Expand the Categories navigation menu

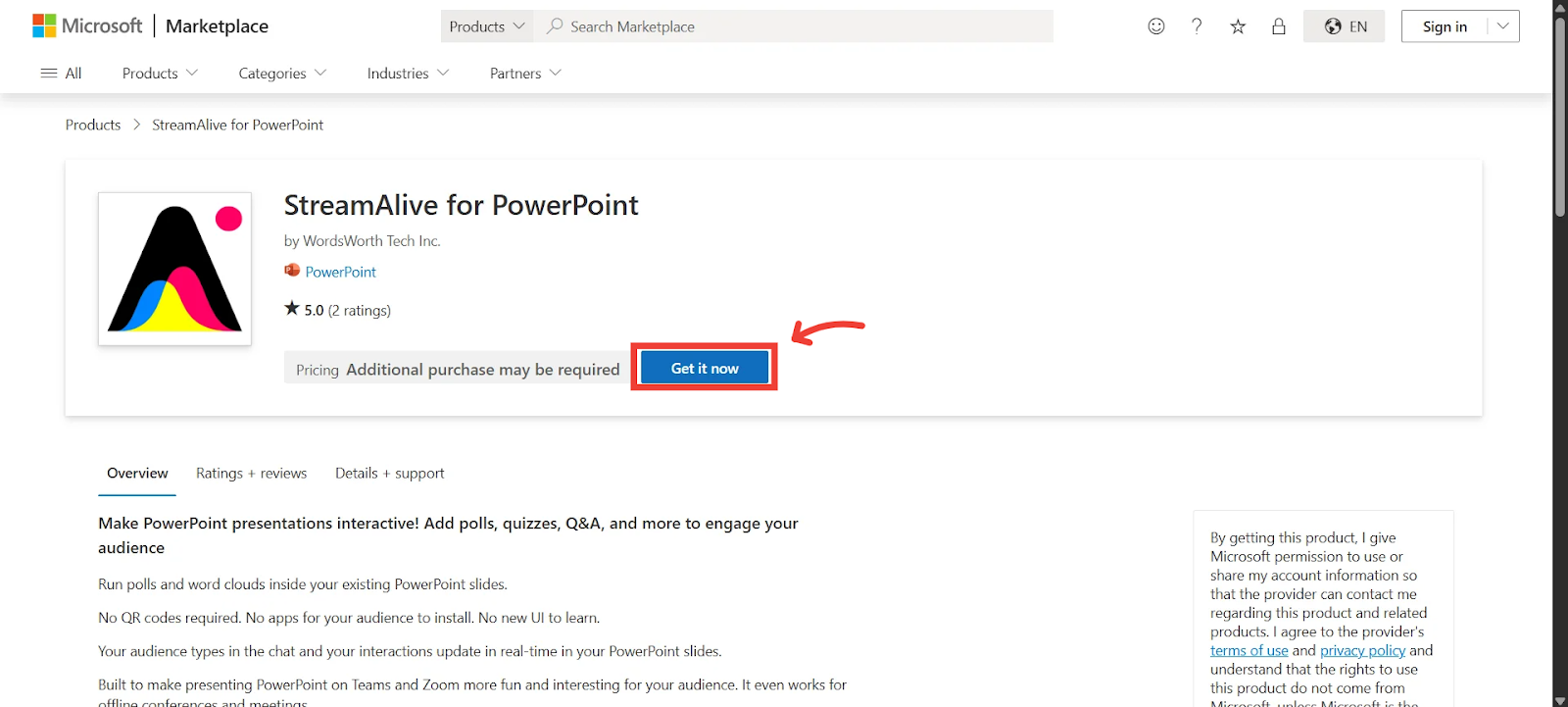pos(282,73)
